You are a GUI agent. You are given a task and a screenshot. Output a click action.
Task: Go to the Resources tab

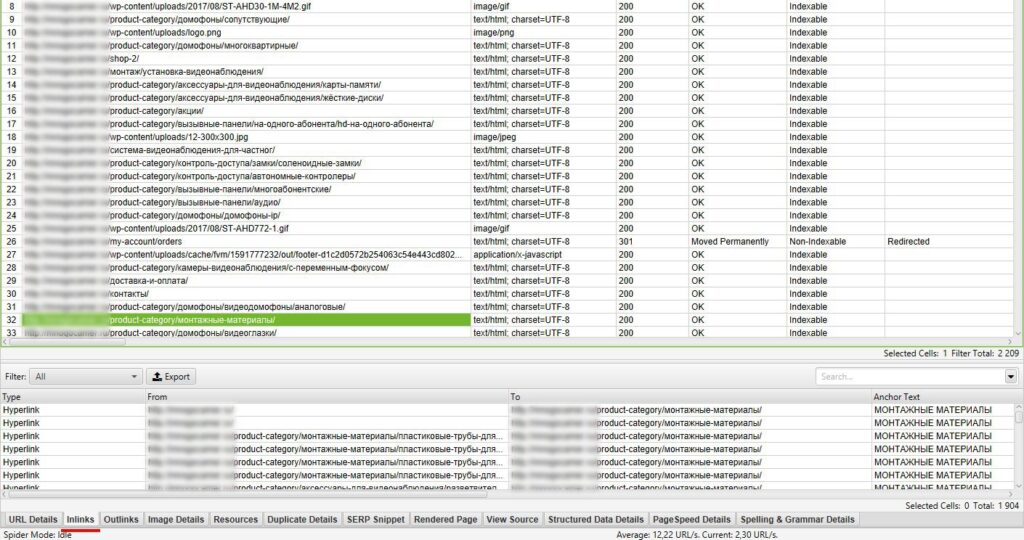point(235,519)
